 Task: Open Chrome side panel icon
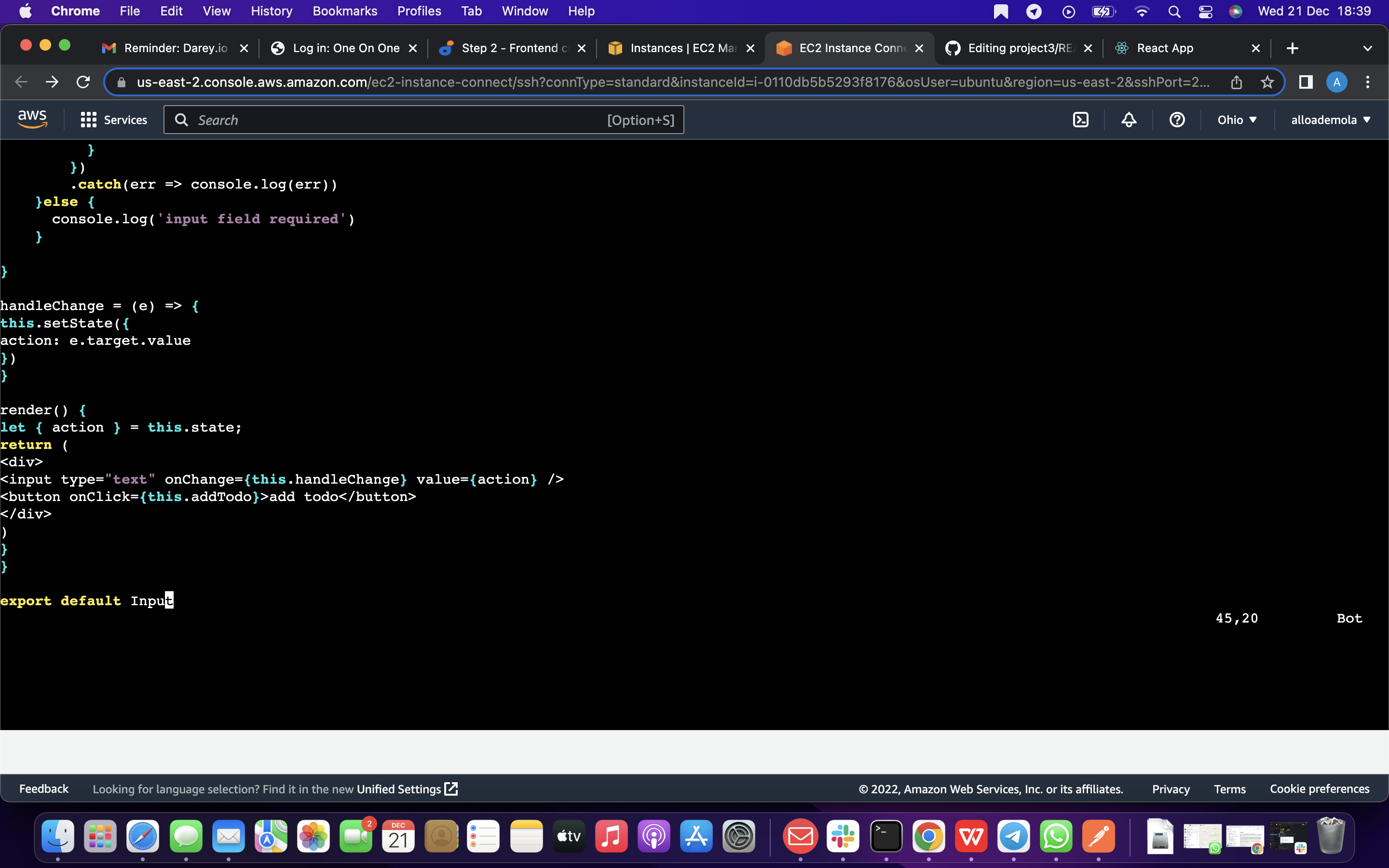point(1305,82)
